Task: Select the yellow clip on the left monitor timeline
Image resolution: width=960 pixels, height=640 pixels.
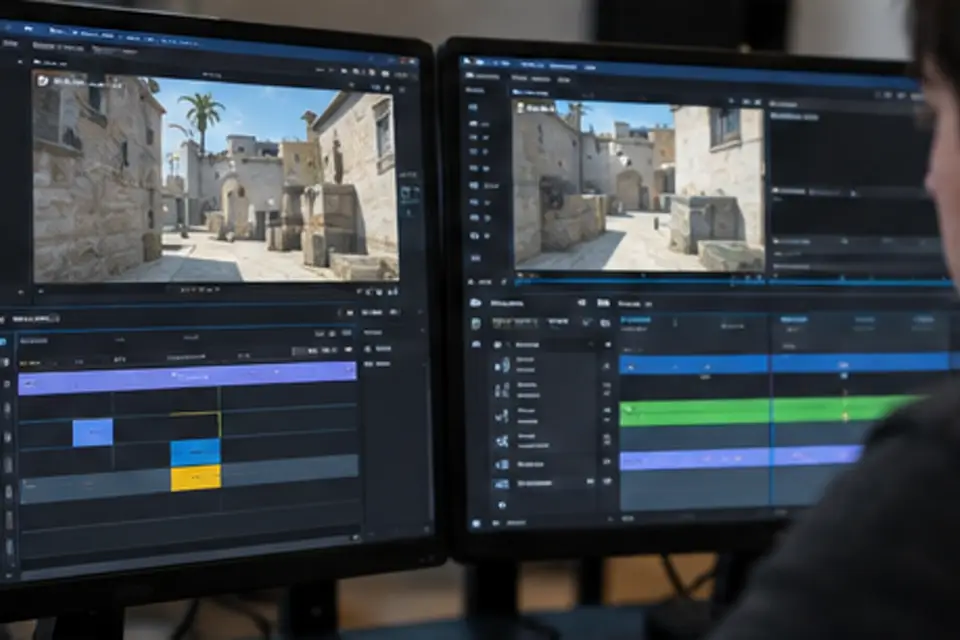Action: [x=195, y=478]
